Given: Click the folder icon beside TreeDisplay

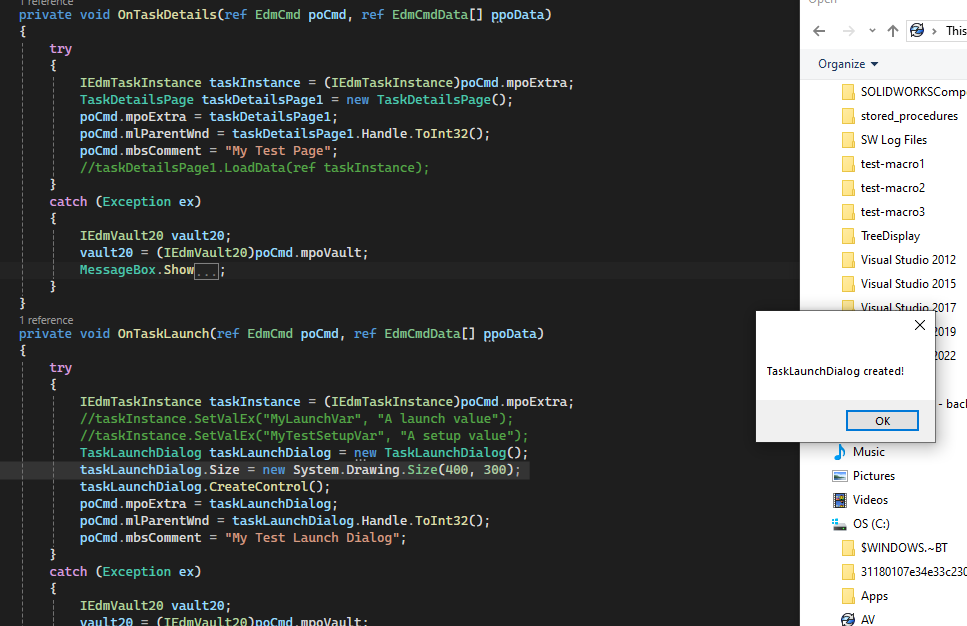Looking at the screenshot, I should [849, 236].
